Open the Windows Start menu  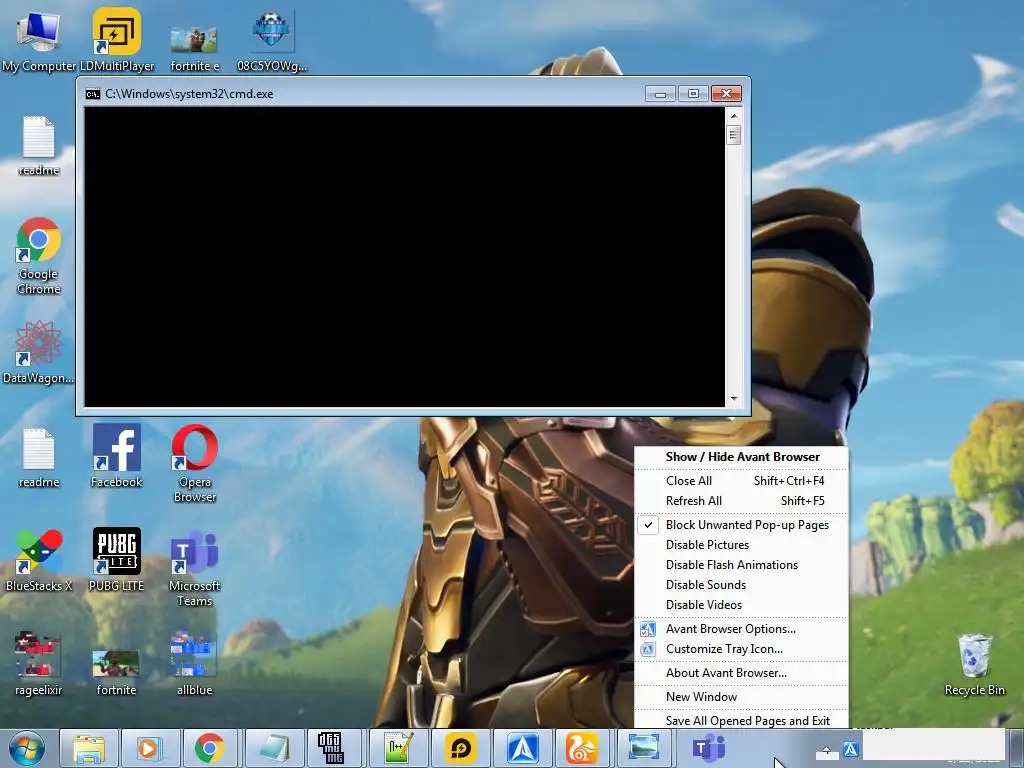point(27,748)
